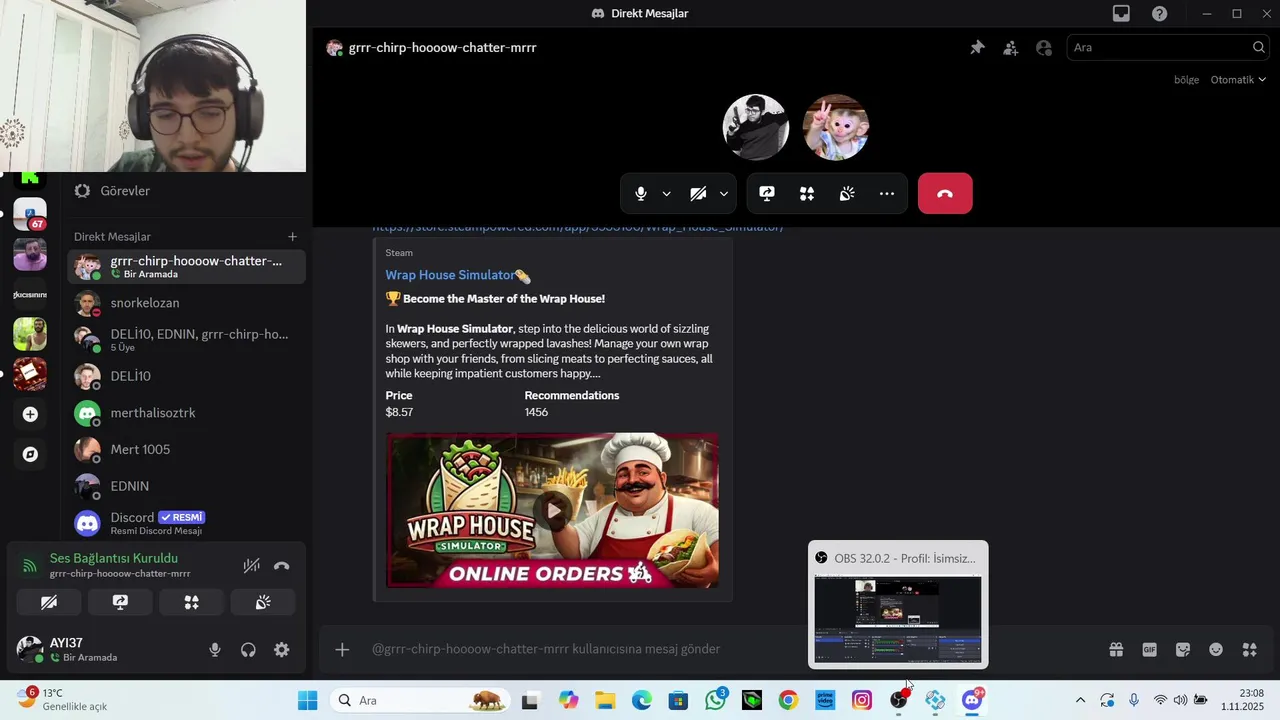Open File Explorer from the taskbar
The image size is (1280, 720).
tap(605, 700)
